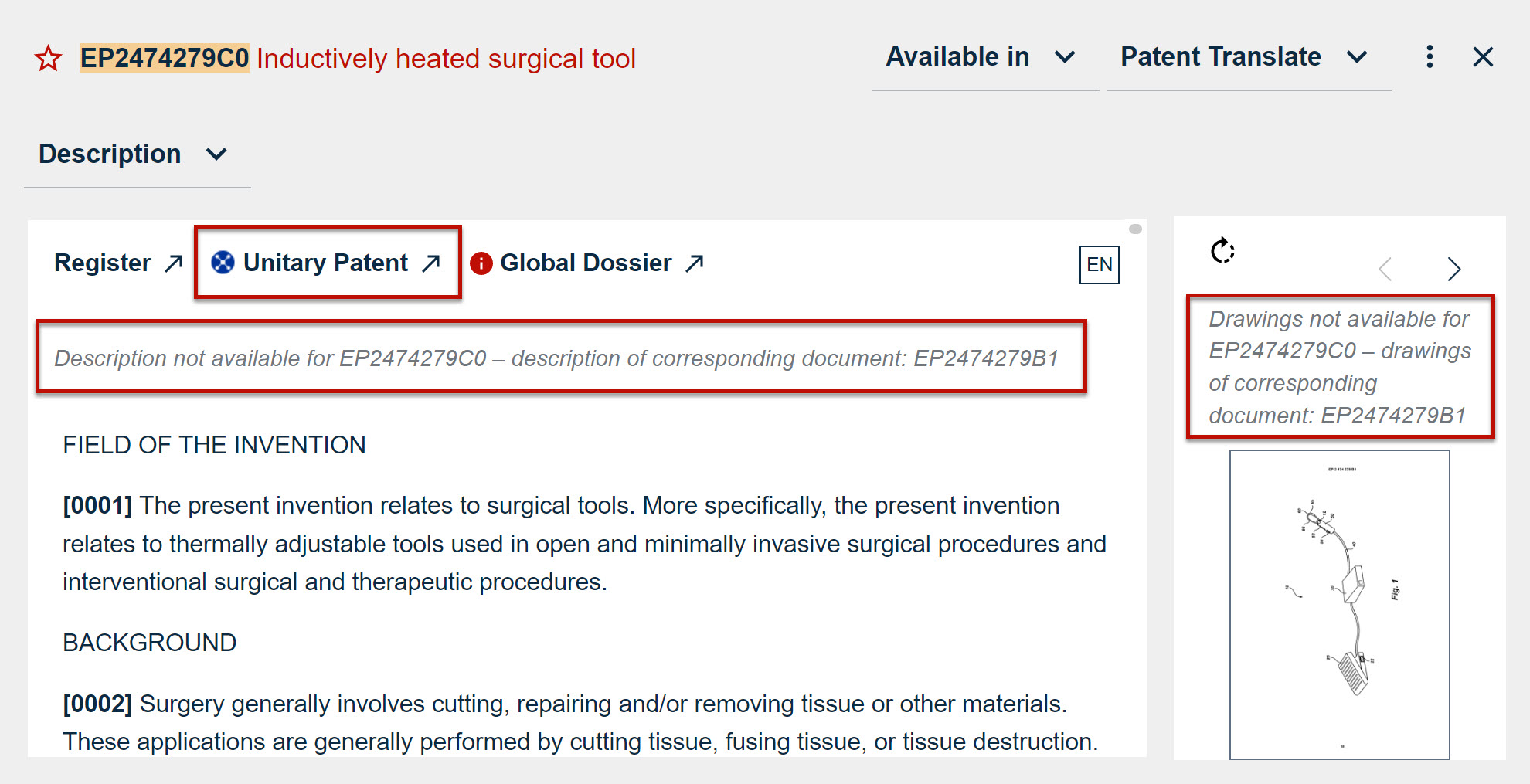The height and width of the screenshot is (784, 1530).
Task: Open the Register link
Action: click(103, 263)
